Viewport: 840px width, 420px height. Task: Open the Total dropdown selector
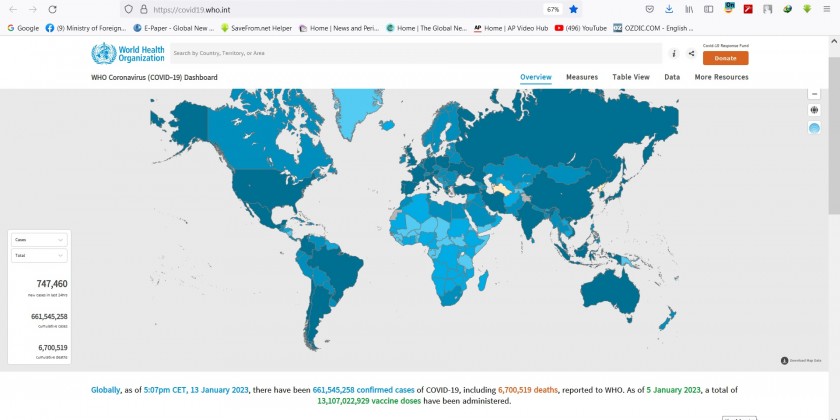point(40,255)
